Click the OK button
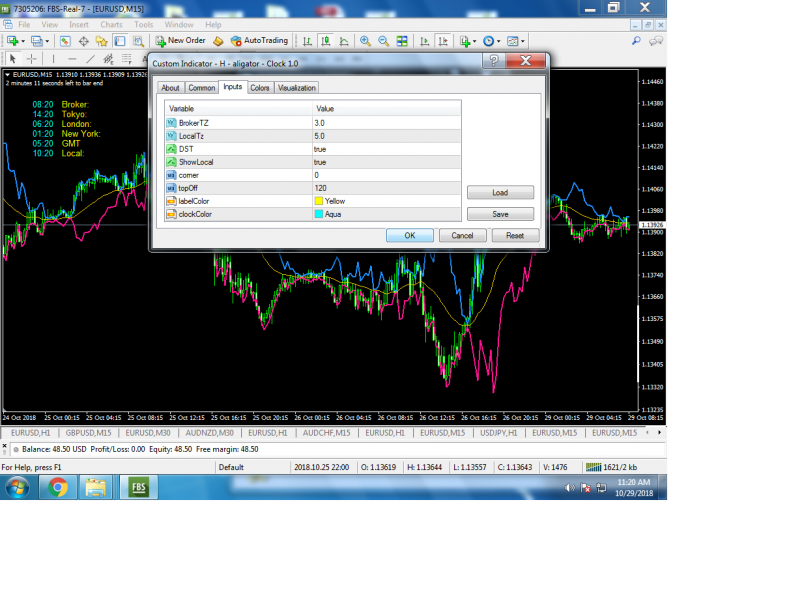The width and height of the screenshot is (800, 599). click(410, 236)
